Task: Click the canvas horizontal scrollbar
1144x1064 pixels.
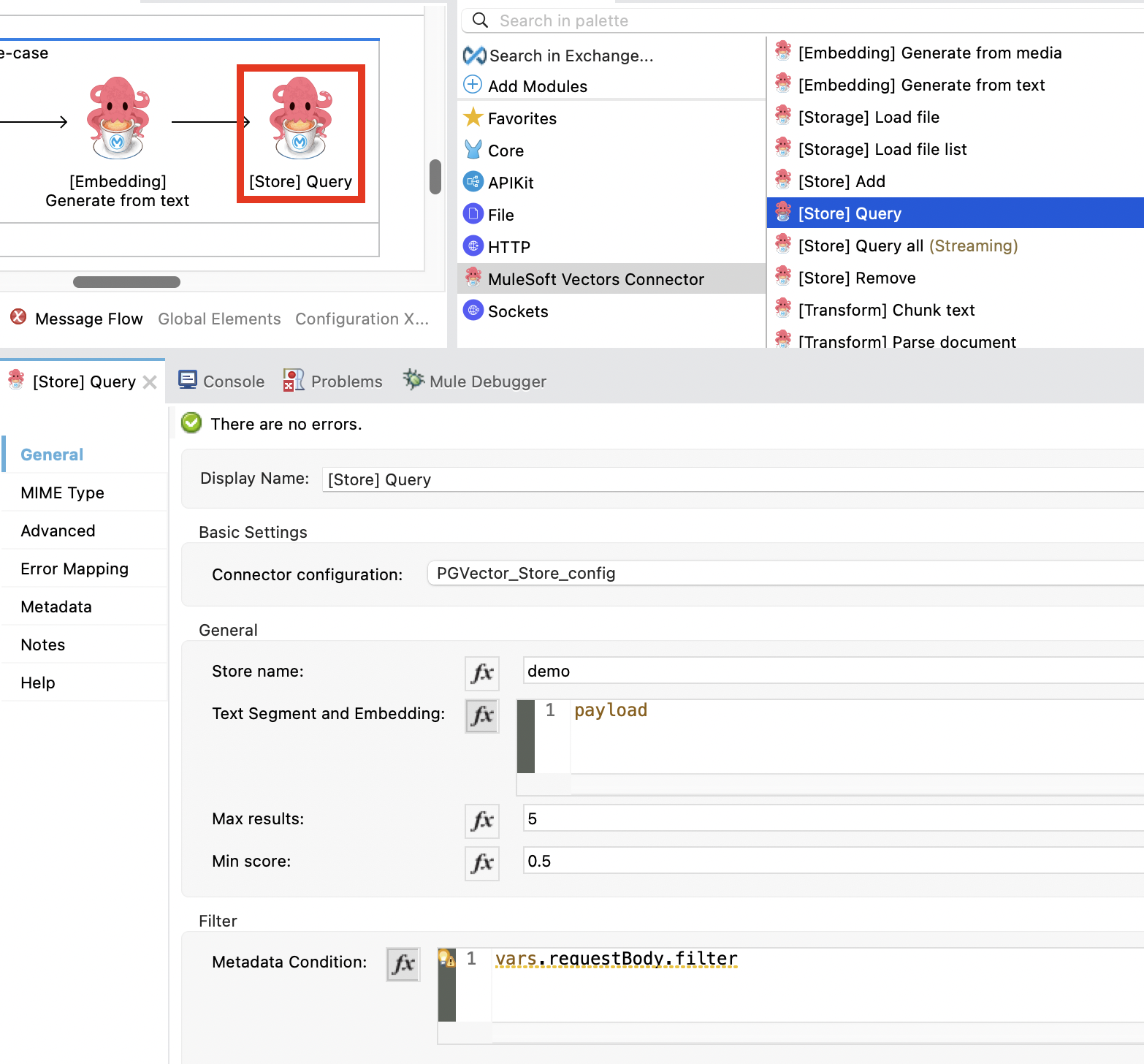Action: pyautogui.click(x=126, y=282)
